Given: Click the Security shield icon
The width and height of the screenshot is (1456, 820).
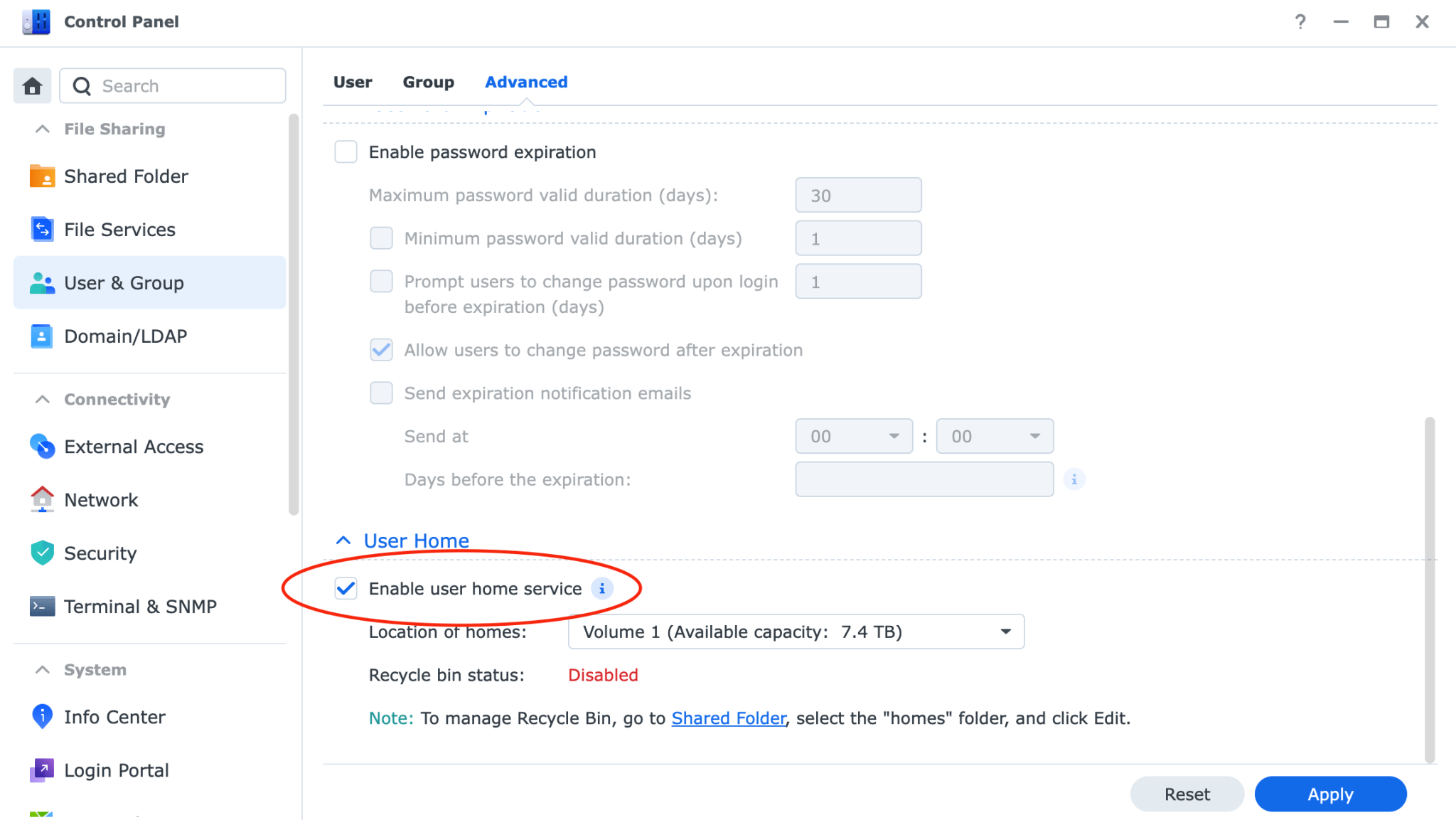Looking at the screenshot, I should click(43, 553).
